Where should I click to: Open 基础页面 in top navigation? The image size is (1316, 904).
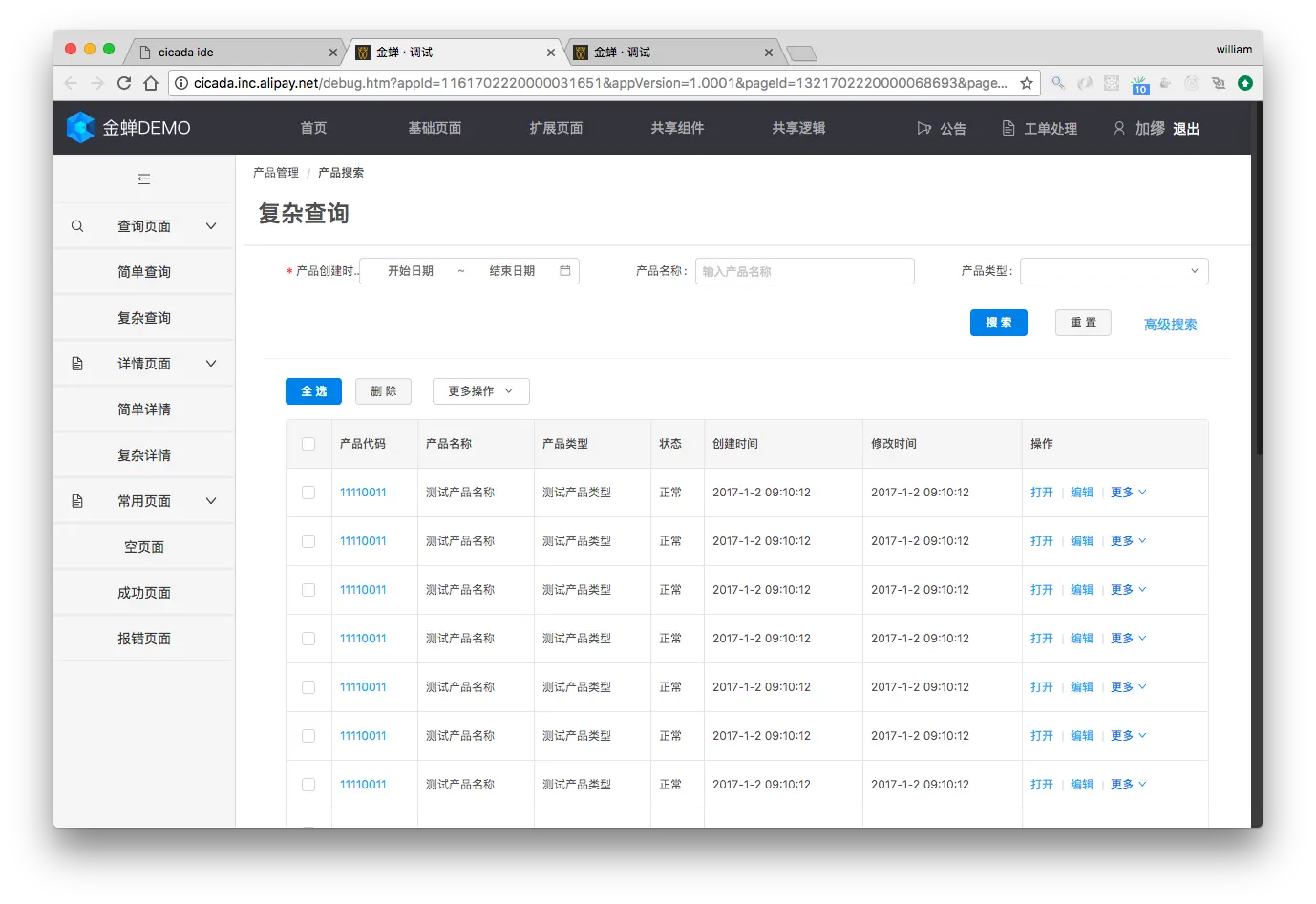(x=435, y=128)
